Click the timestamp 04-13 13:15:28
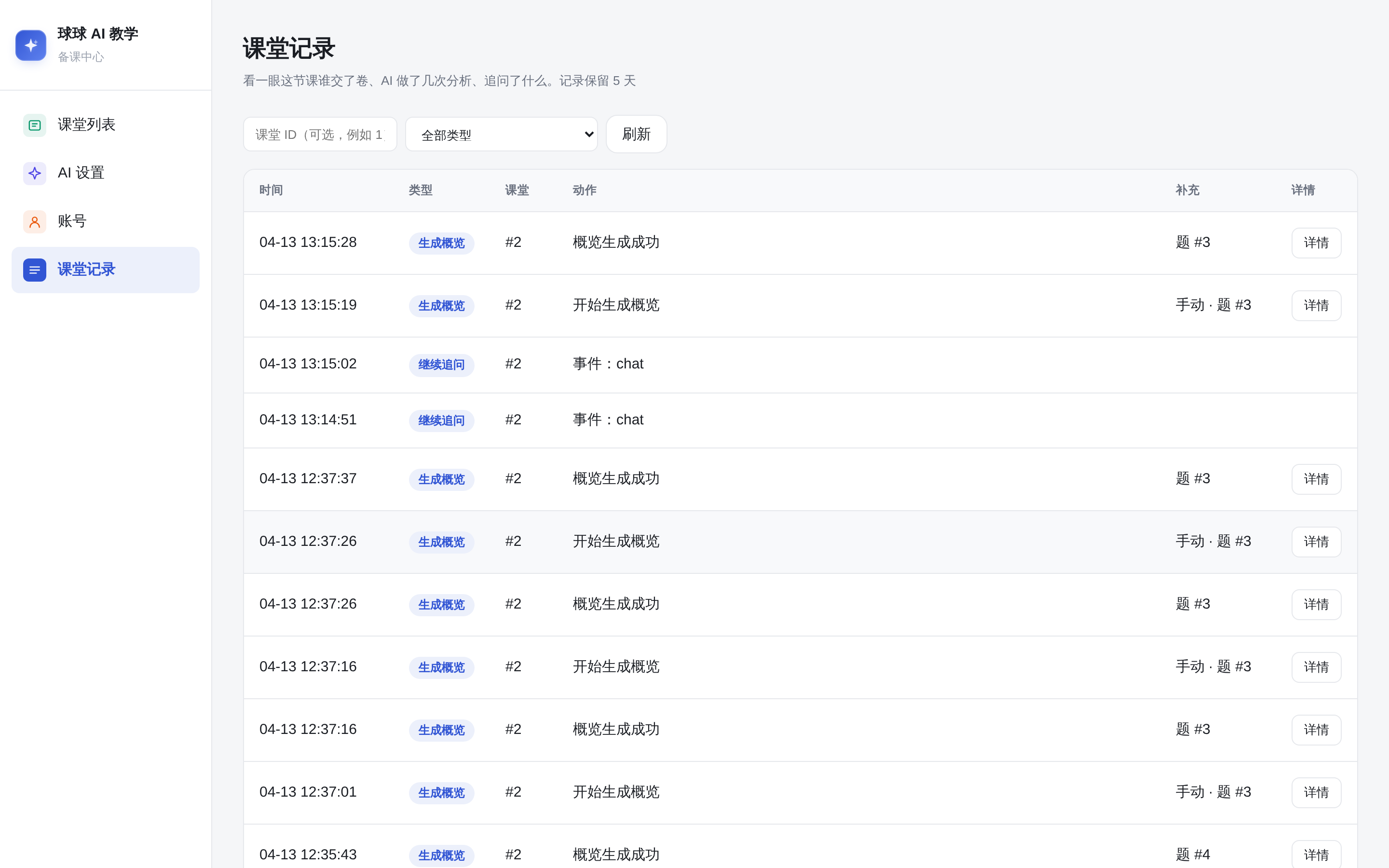 point(308,242)
